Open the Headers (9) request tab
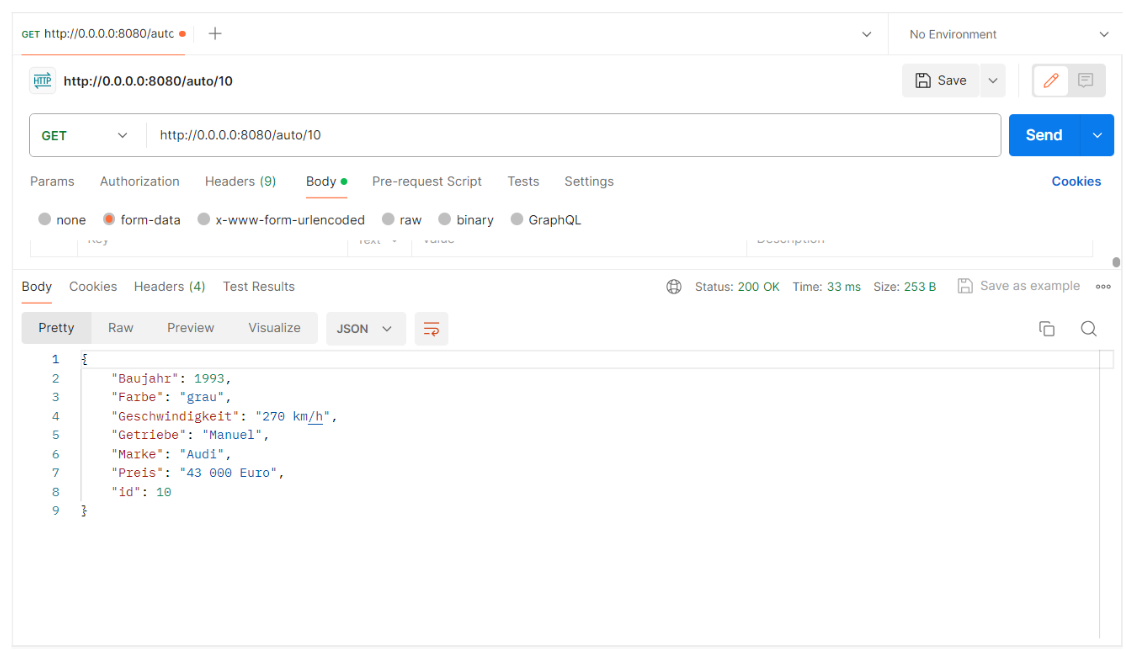The height and width of the screenshot is (651, 1126). pos(241,182)
